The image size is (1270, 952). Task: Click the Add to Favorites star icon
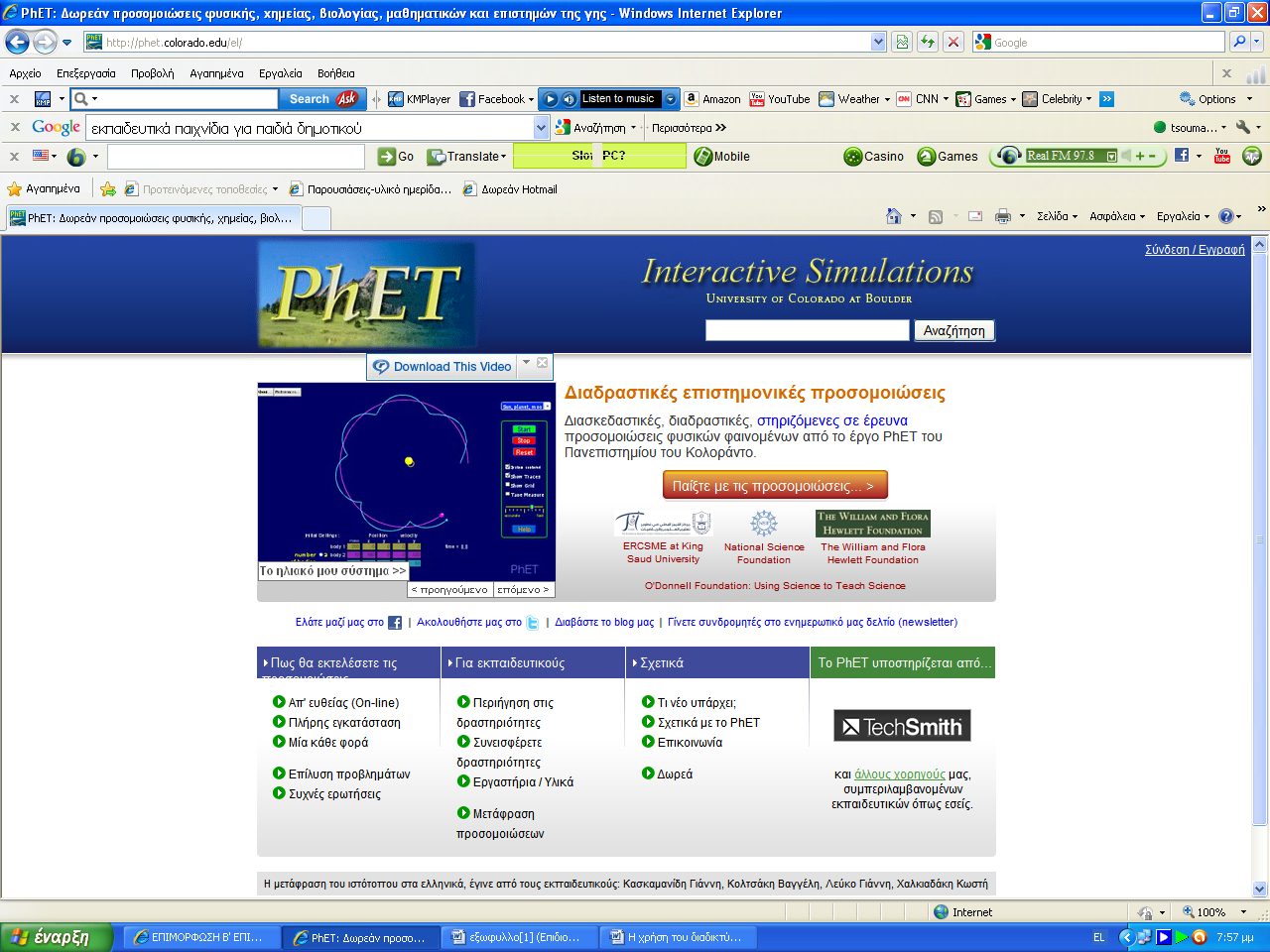tap(108, 189)
